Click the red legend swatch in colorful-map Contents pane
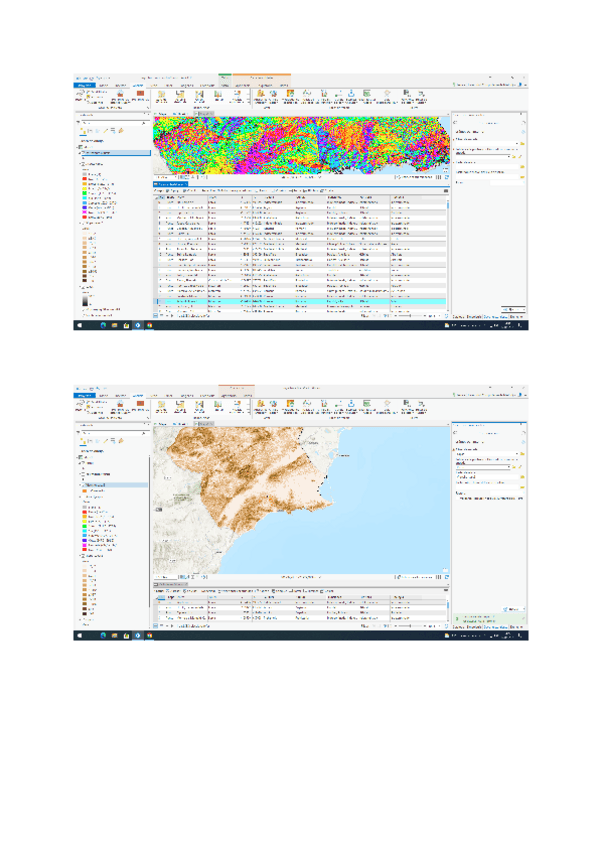 86,179
